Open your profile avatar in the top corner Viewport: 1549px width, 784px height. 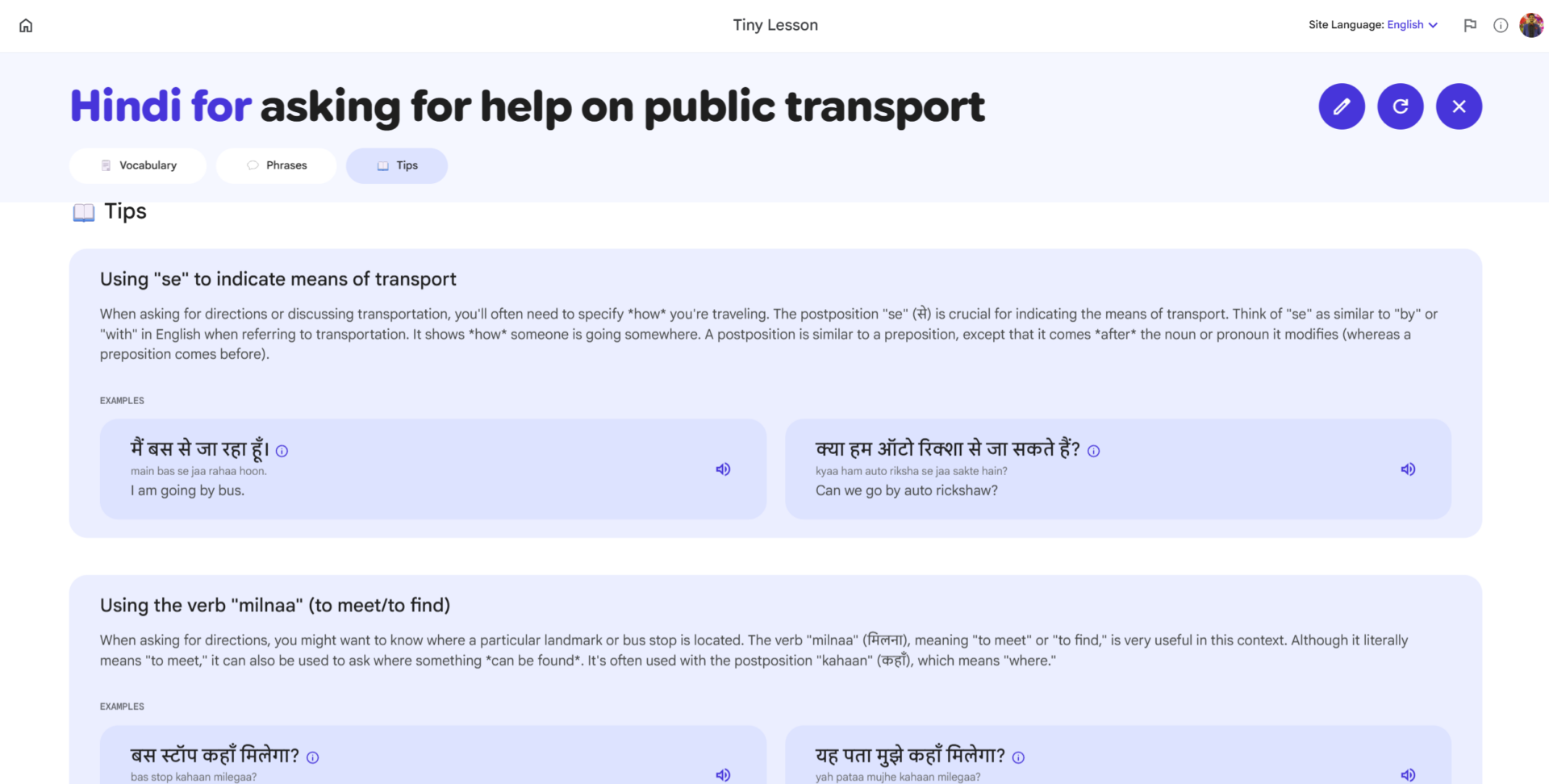(1531, 25)
